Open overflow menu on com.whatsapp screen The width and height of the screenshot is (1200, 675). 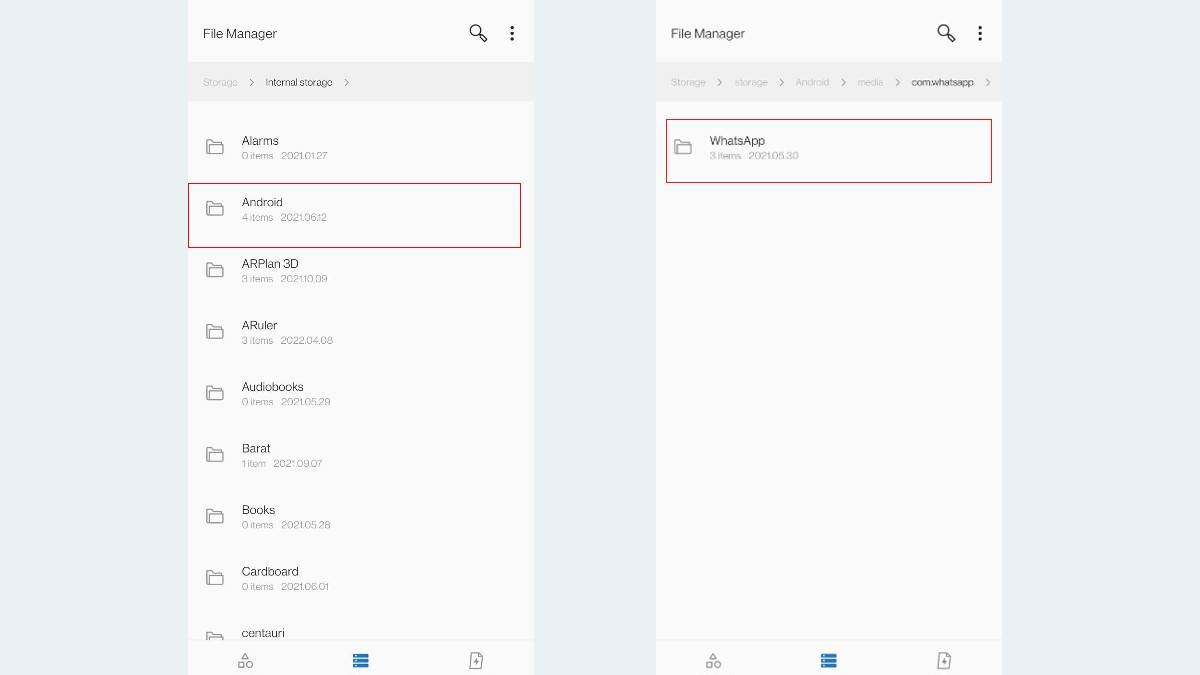click(980, 33)
